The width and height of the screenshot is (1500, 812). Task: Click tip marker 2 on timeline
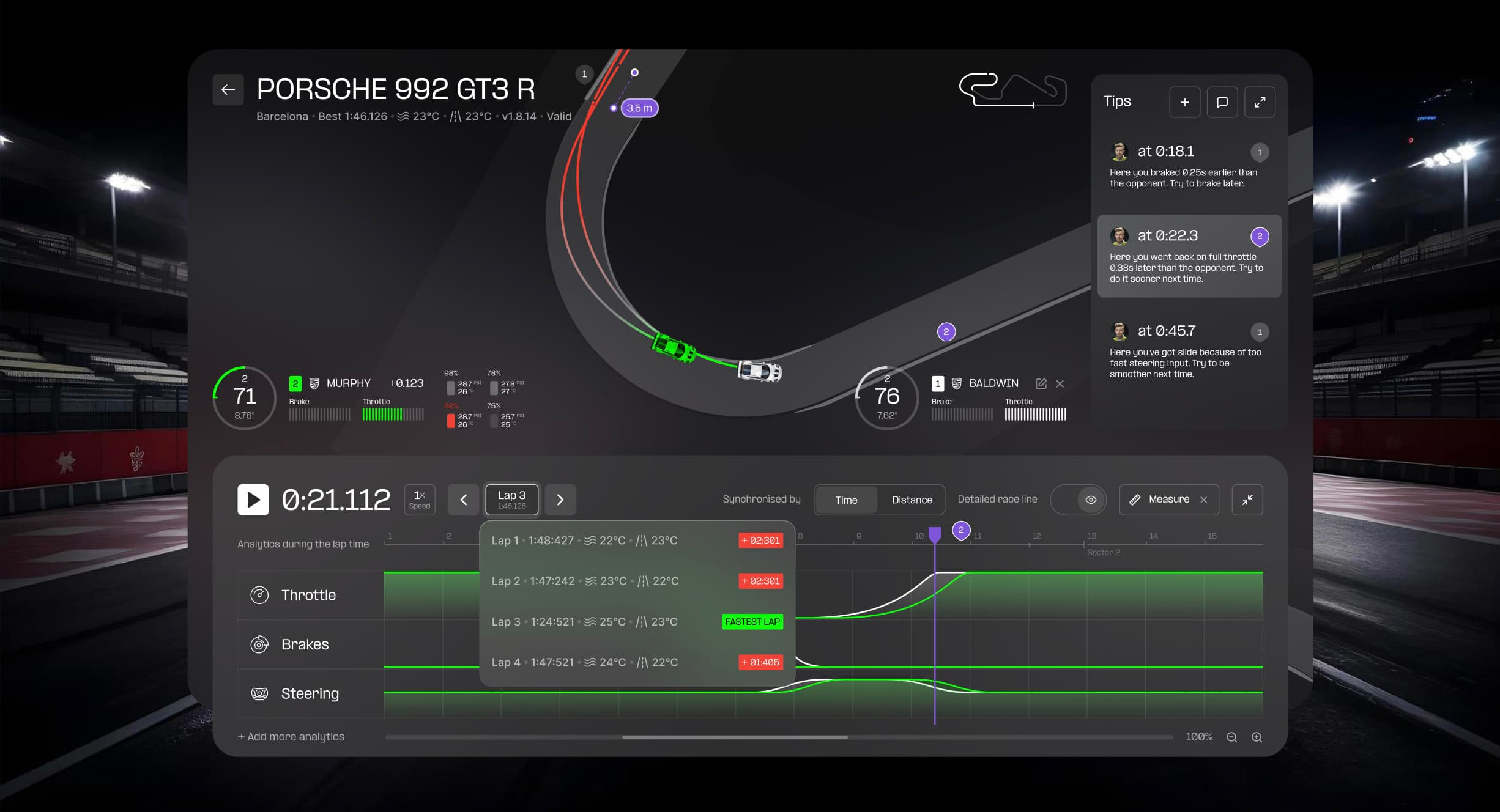pos(961,530)
